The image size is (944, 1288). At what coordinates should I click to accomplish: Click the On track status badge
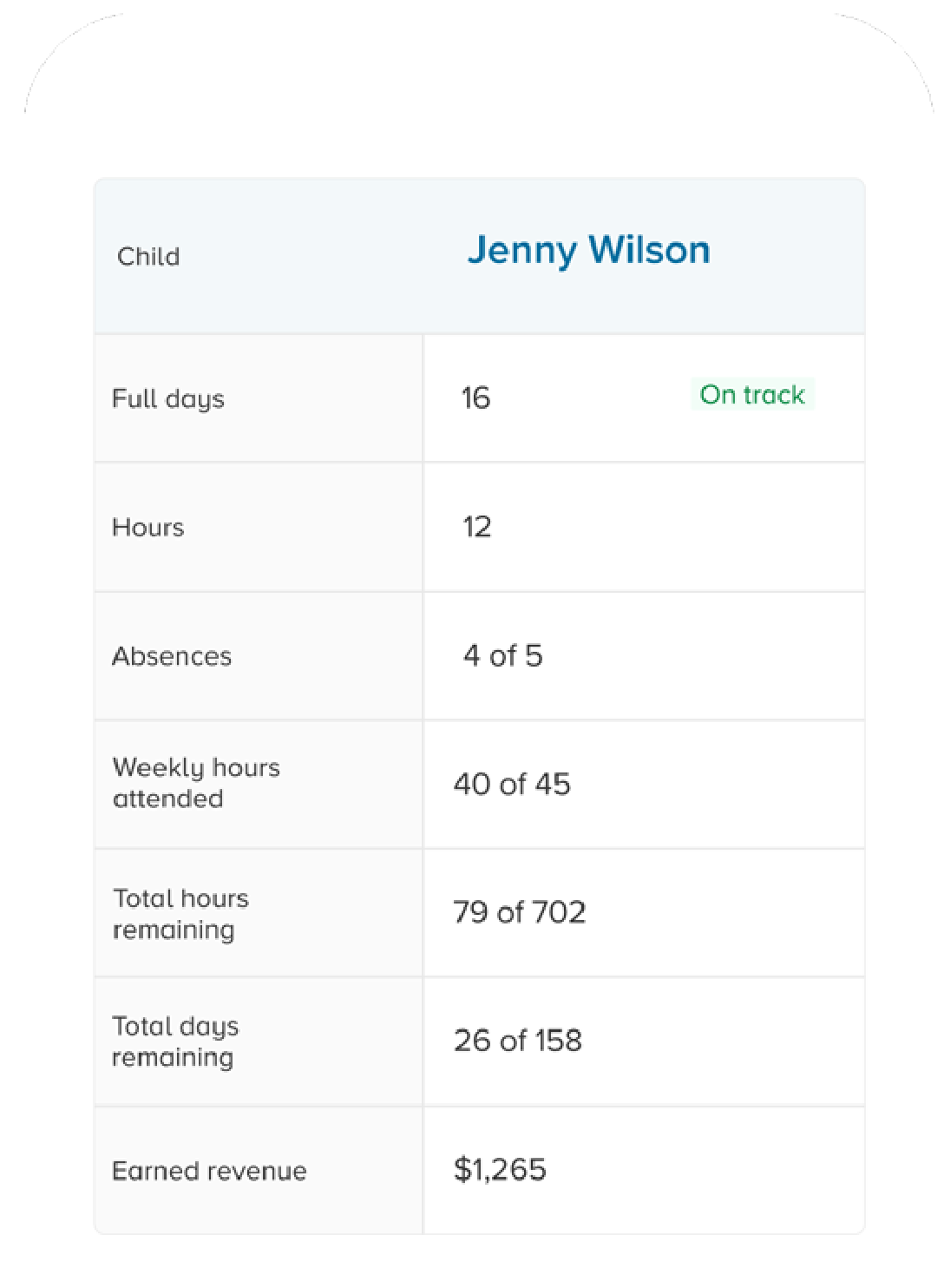point(752,395)
